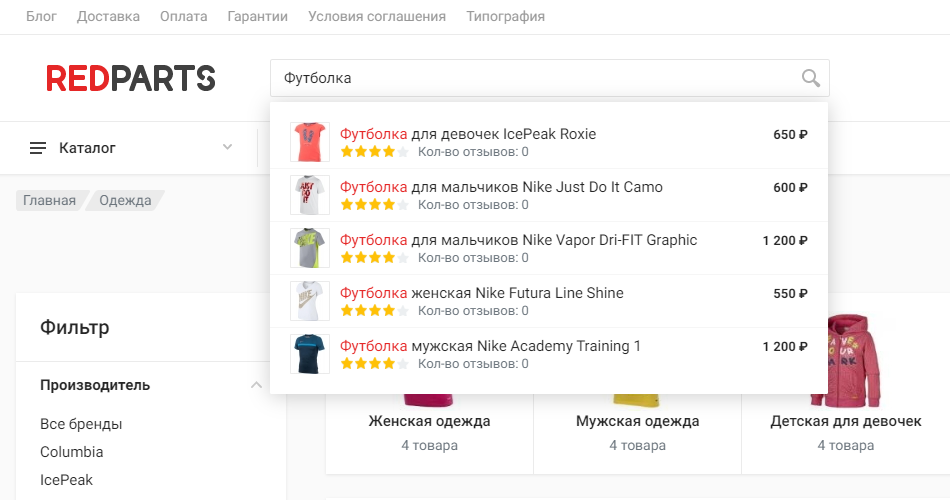Open Nike Futura Line Shine thumbnail
This screenshot has width=950, height=500.
click(x=310, y=301)
